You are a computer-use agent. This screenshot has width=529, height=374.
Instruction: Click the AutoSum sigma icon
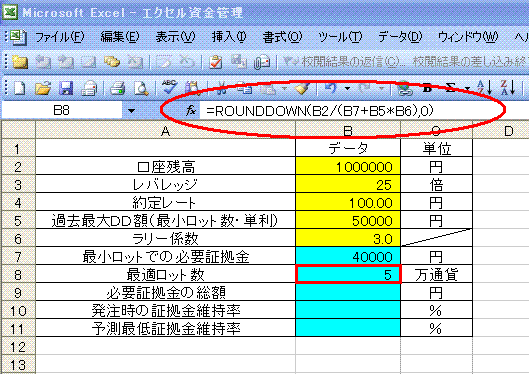(450, 88)
